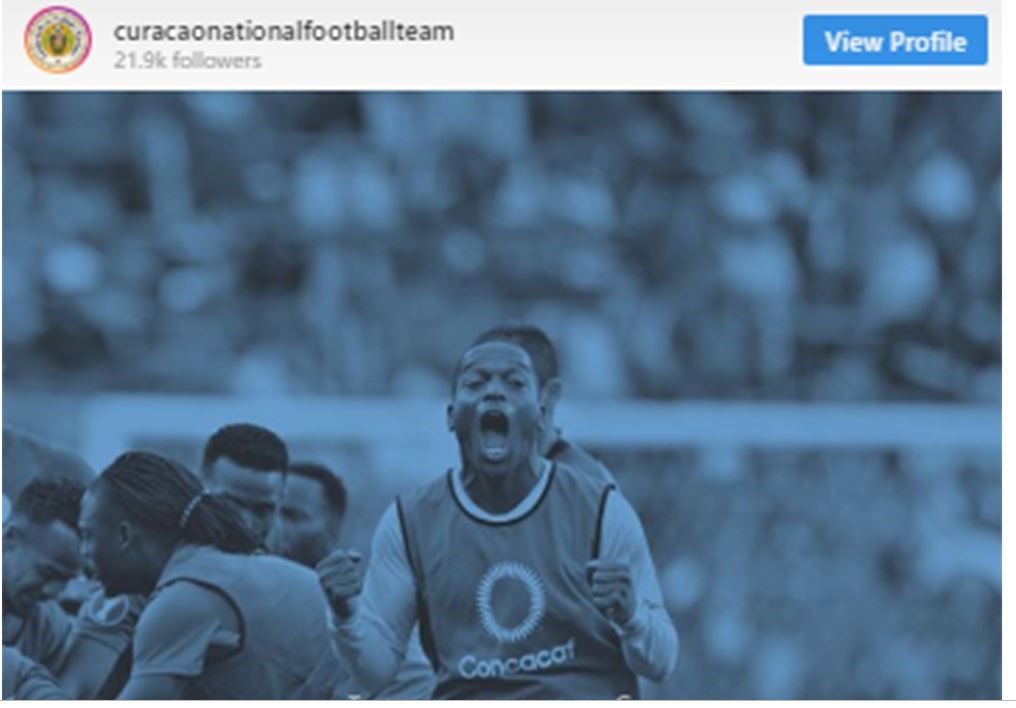
Task: Open the curacaonationalfootballteam username link
Action: pyautogui.click(x=284, y=31)
